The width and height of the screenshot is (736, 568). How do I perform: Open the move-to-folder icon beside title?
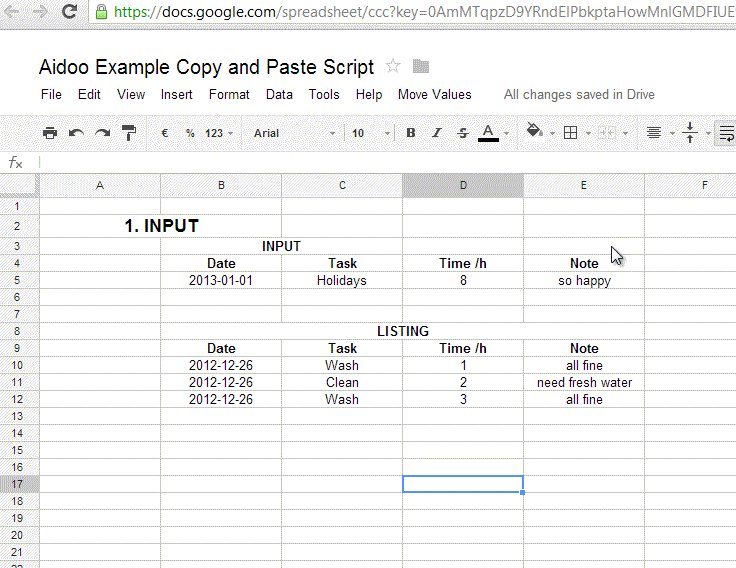point(421,66)
